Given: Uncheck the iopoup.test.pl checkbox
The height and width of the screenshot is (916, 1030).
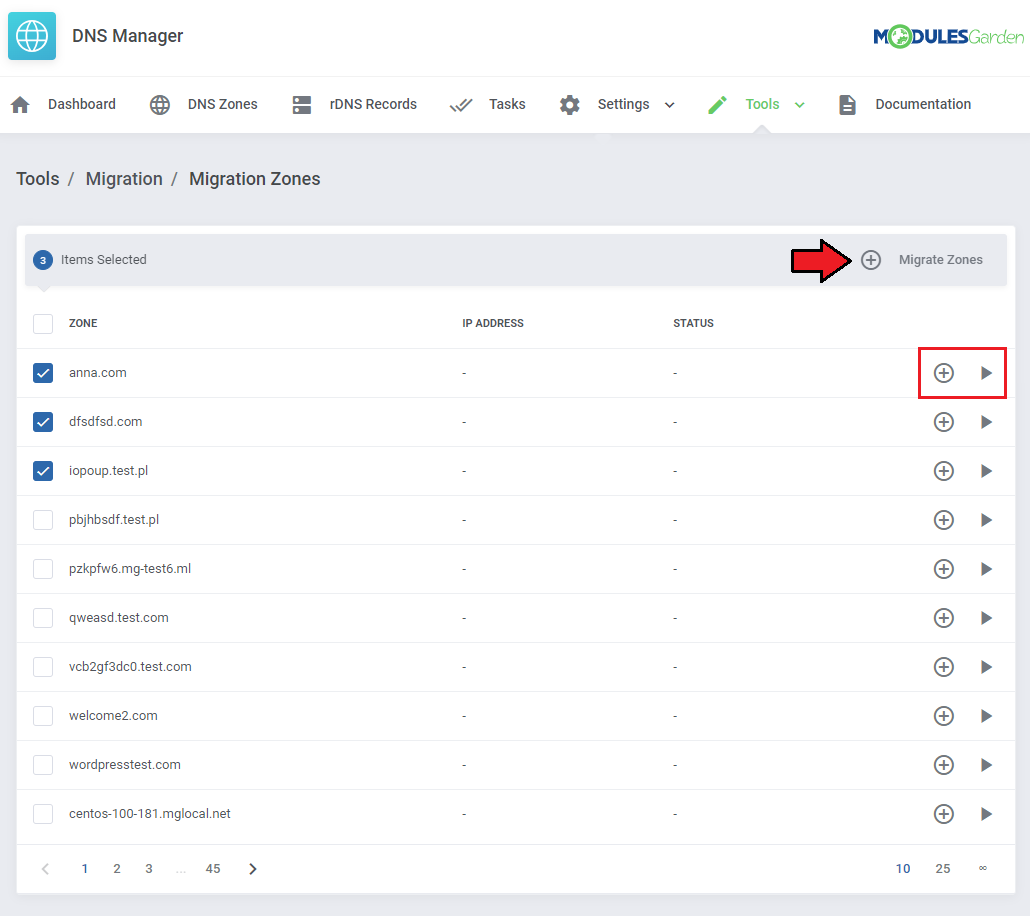Looking at the screenshot, I should pos(43,471).
